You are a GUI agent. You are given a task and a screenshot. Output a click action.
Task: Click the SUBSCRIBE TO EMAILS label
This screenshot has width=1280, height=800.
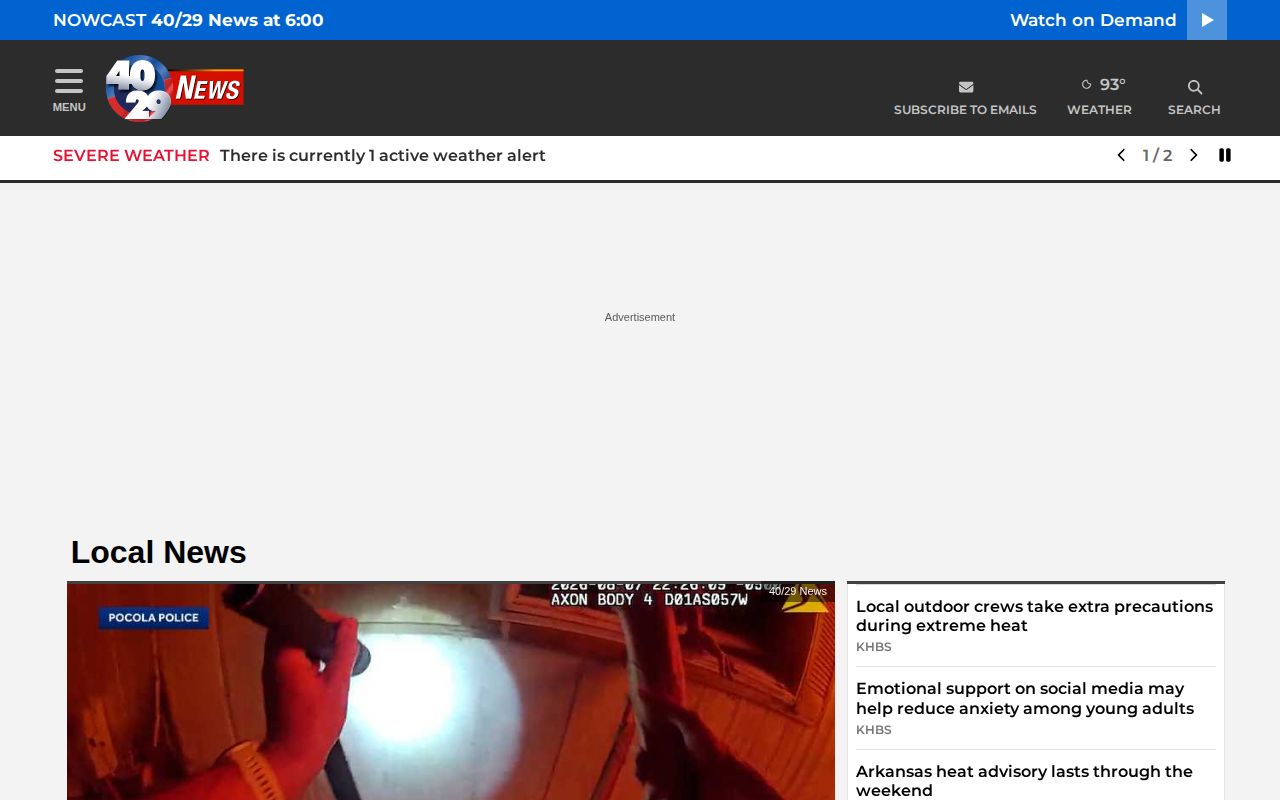coord(965,110)
